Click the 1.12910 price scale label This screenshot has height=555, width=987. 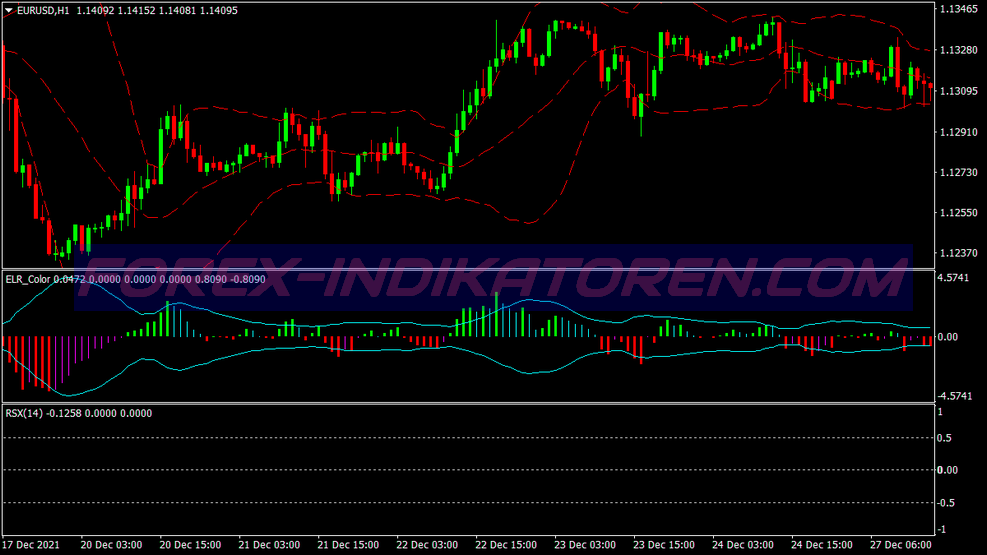coord(959,132)
